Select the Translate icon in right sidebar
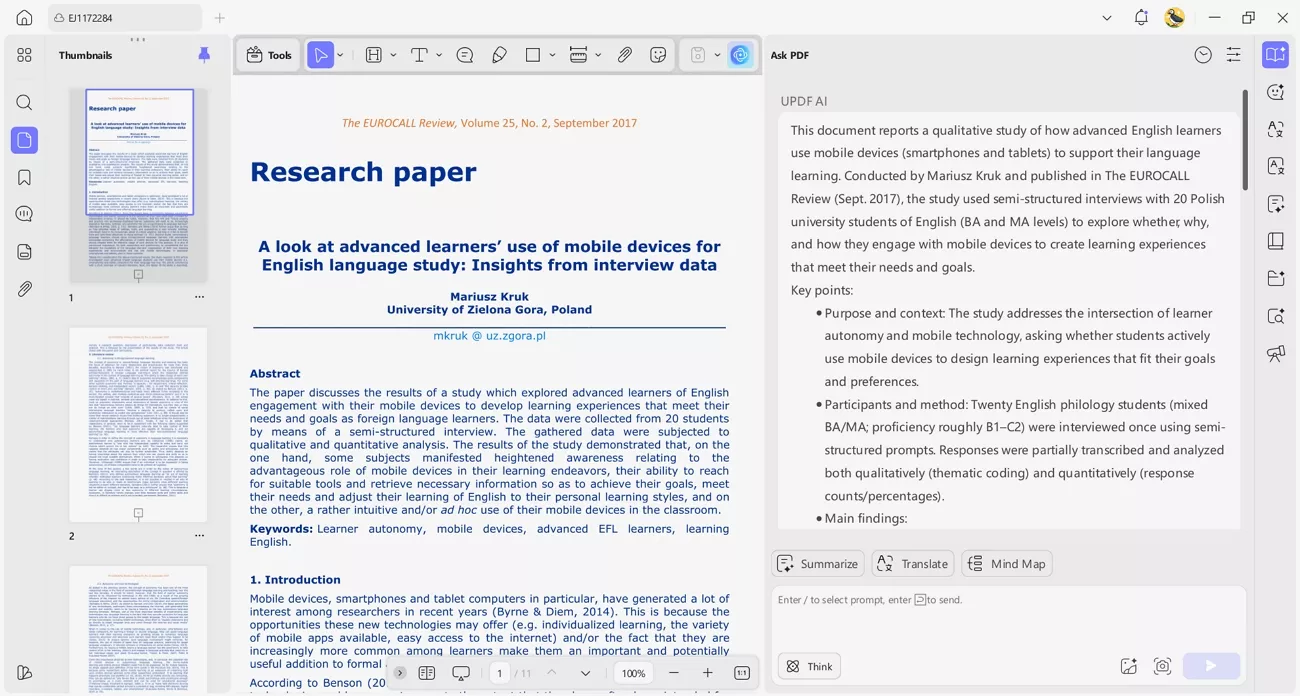1300x696 pixels. [x=1275, y=129]
